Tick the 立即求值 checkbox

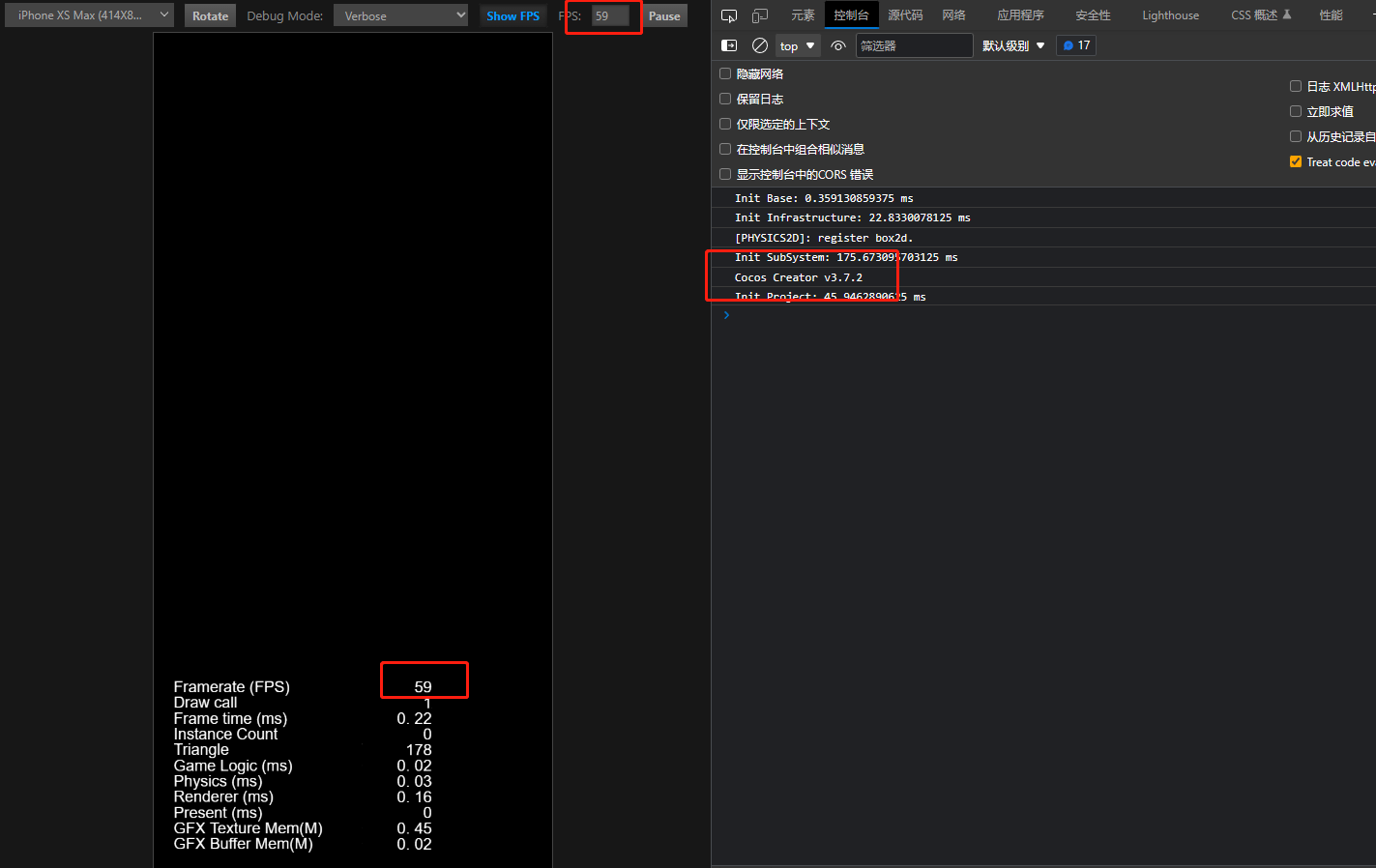coord(1296,111)
